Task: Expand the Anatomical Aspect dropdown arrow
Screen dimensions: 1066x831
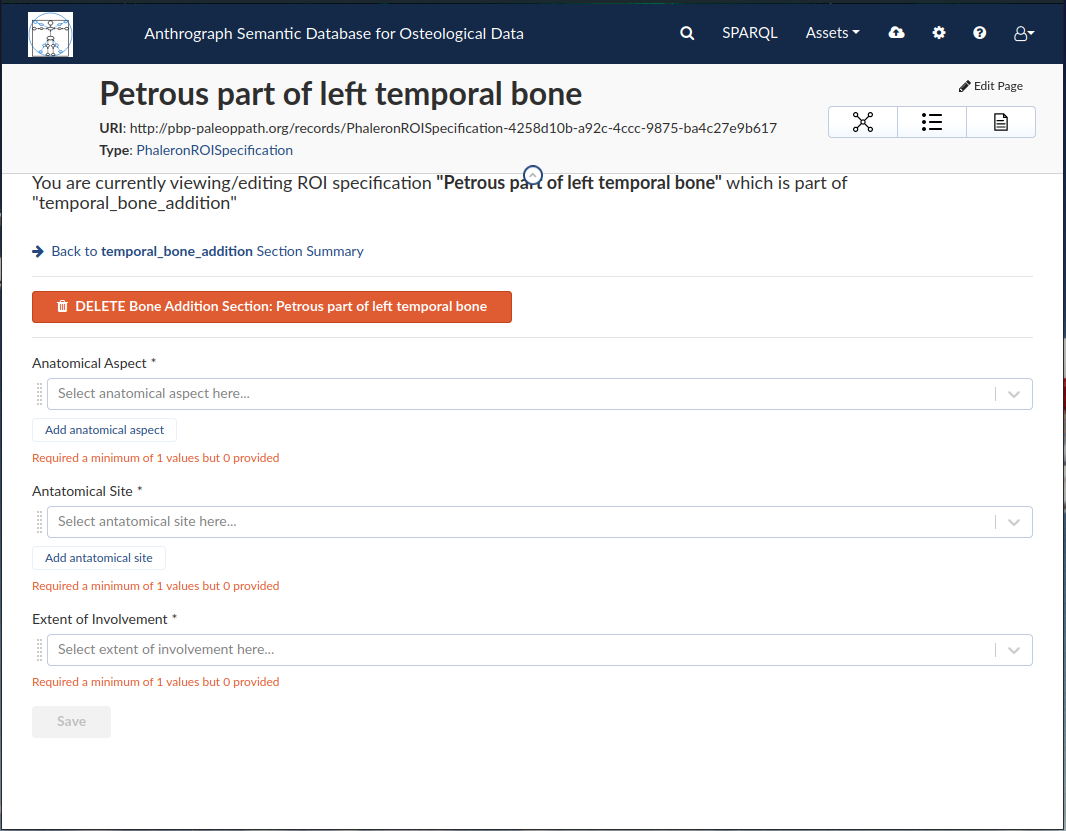Action: [1013, 394]
